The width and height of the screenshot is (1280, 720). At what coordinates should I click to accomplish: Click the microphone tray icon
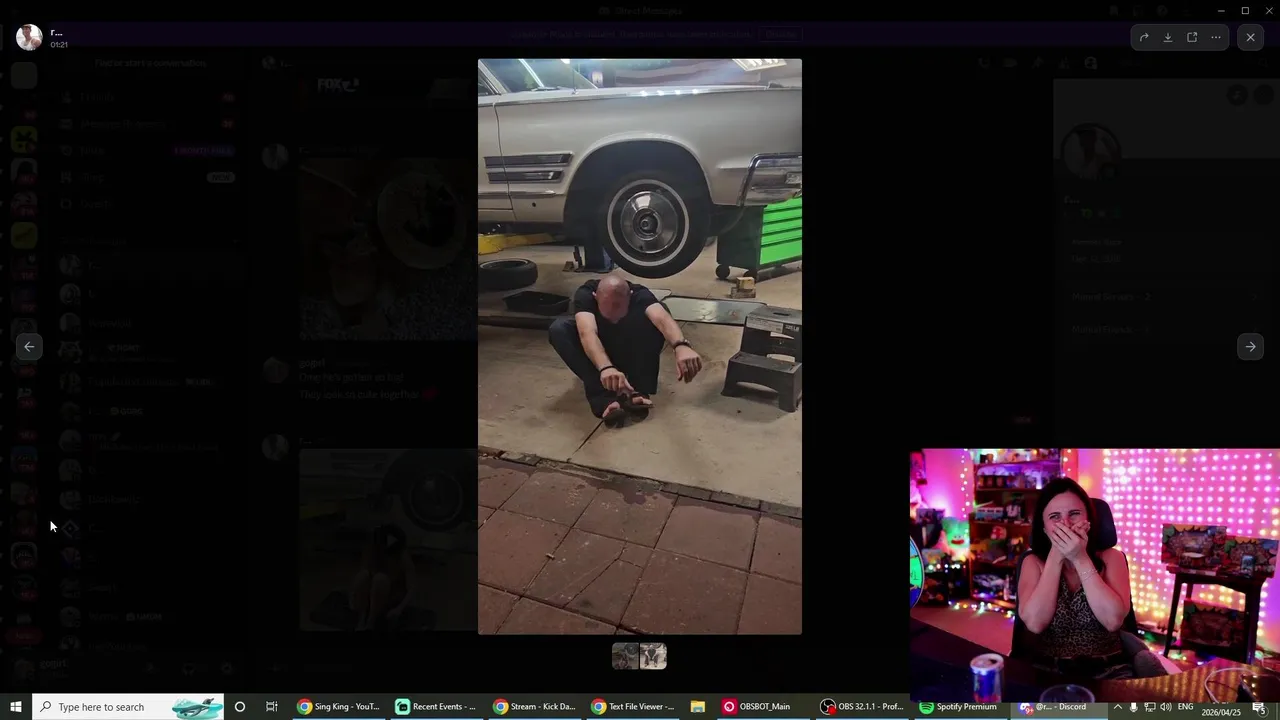pos(1134,707)
